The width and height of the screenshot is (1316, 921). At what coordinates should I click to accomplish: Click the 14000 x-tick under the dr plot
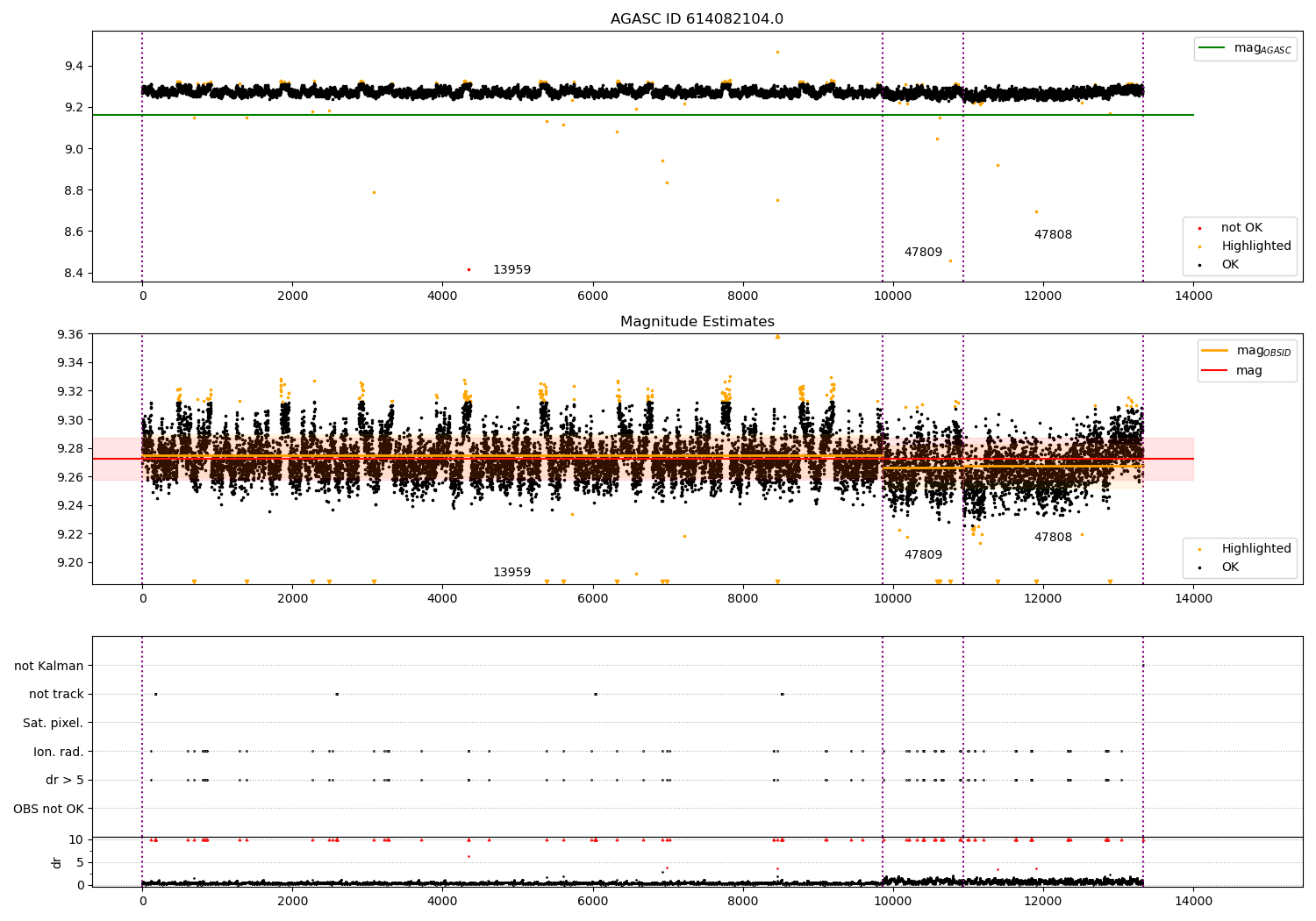(x=1193, y=900)
